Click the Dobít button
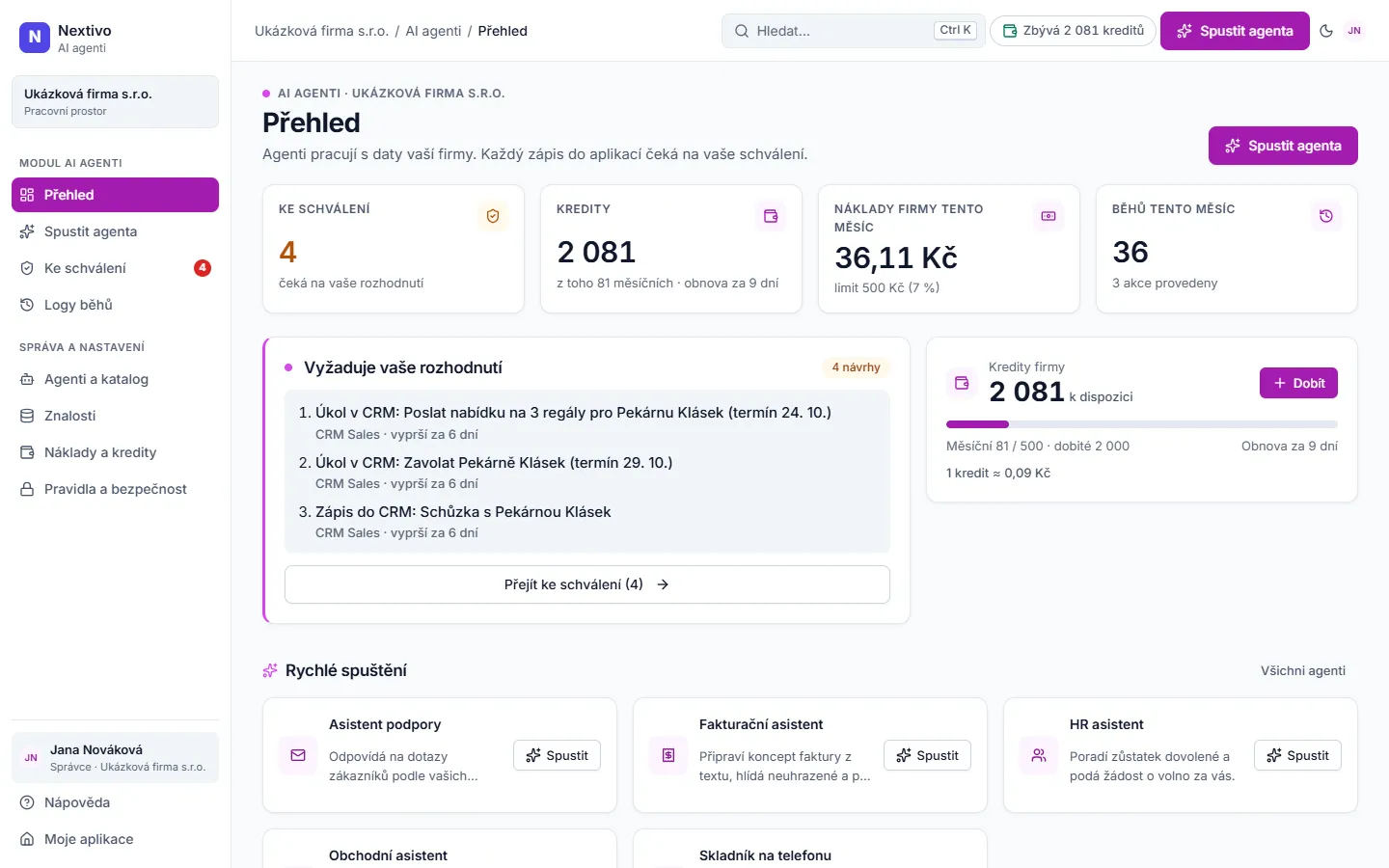 (x=1298, y=383)
